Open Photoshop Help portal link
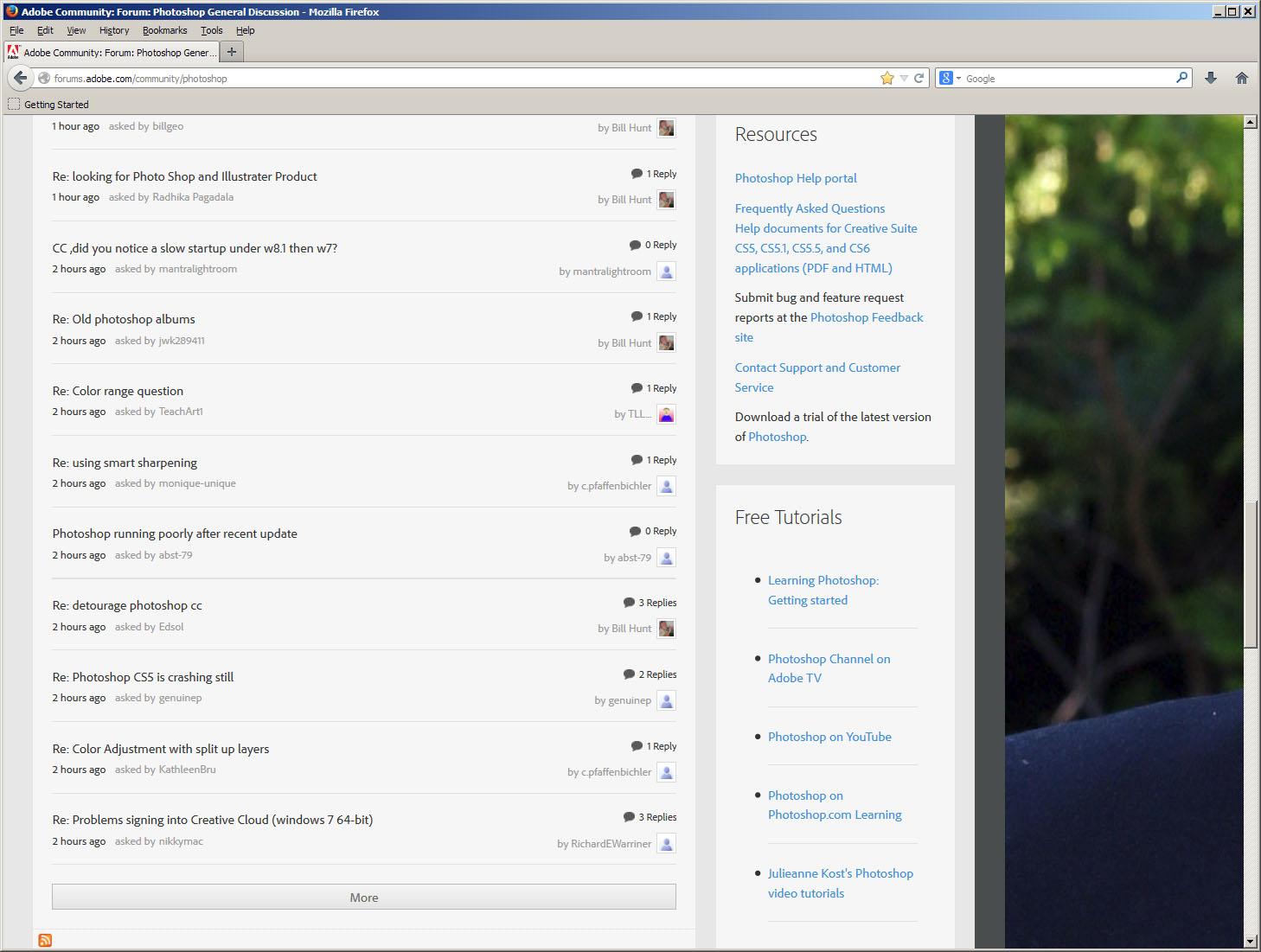Viewport: 1261px width, 952px height. pyautogui.click(x=796, y=178)
